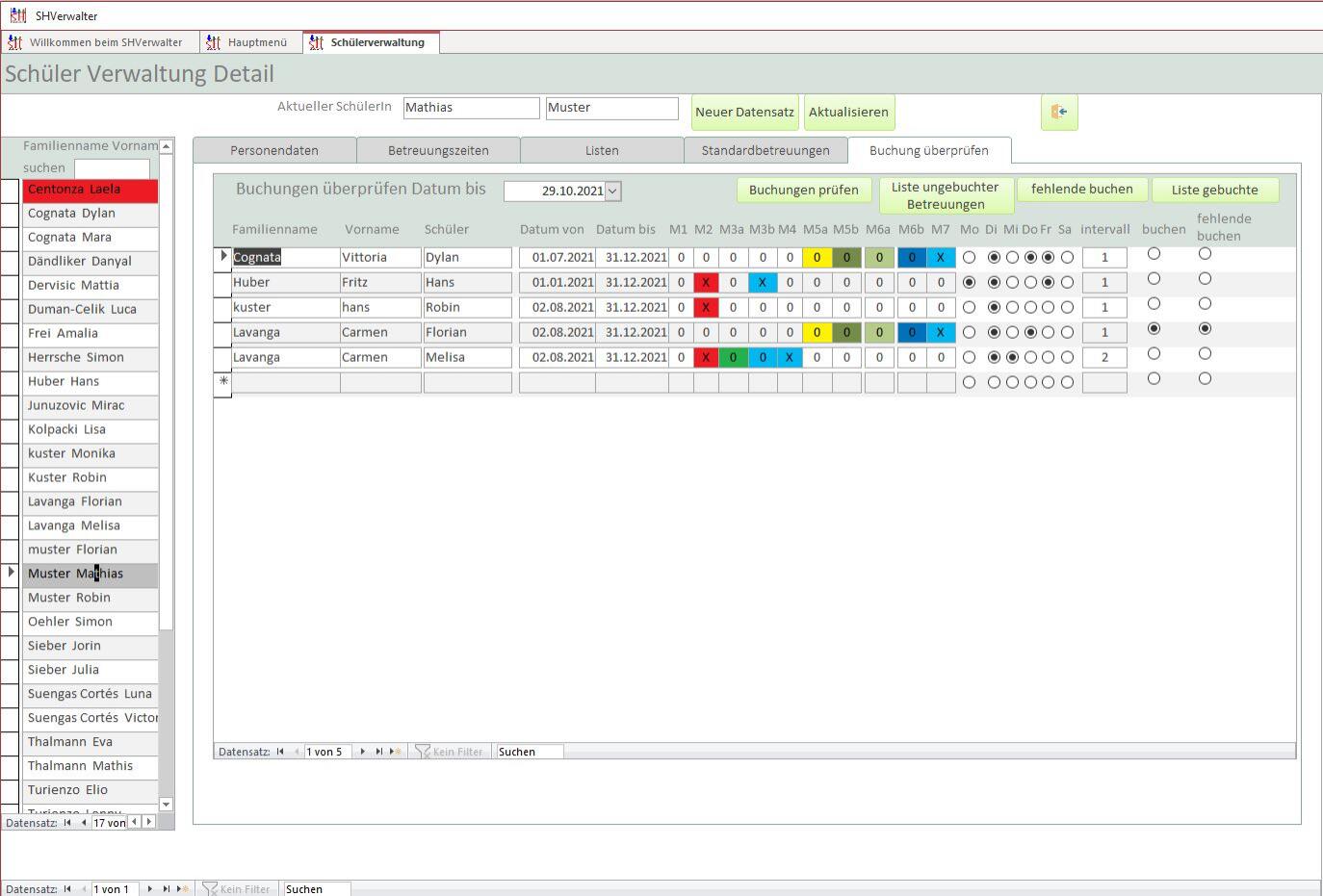Click the exit door icon button
The height and width of the screenshot is (896, 1323).
click(x=1058, y=112)
